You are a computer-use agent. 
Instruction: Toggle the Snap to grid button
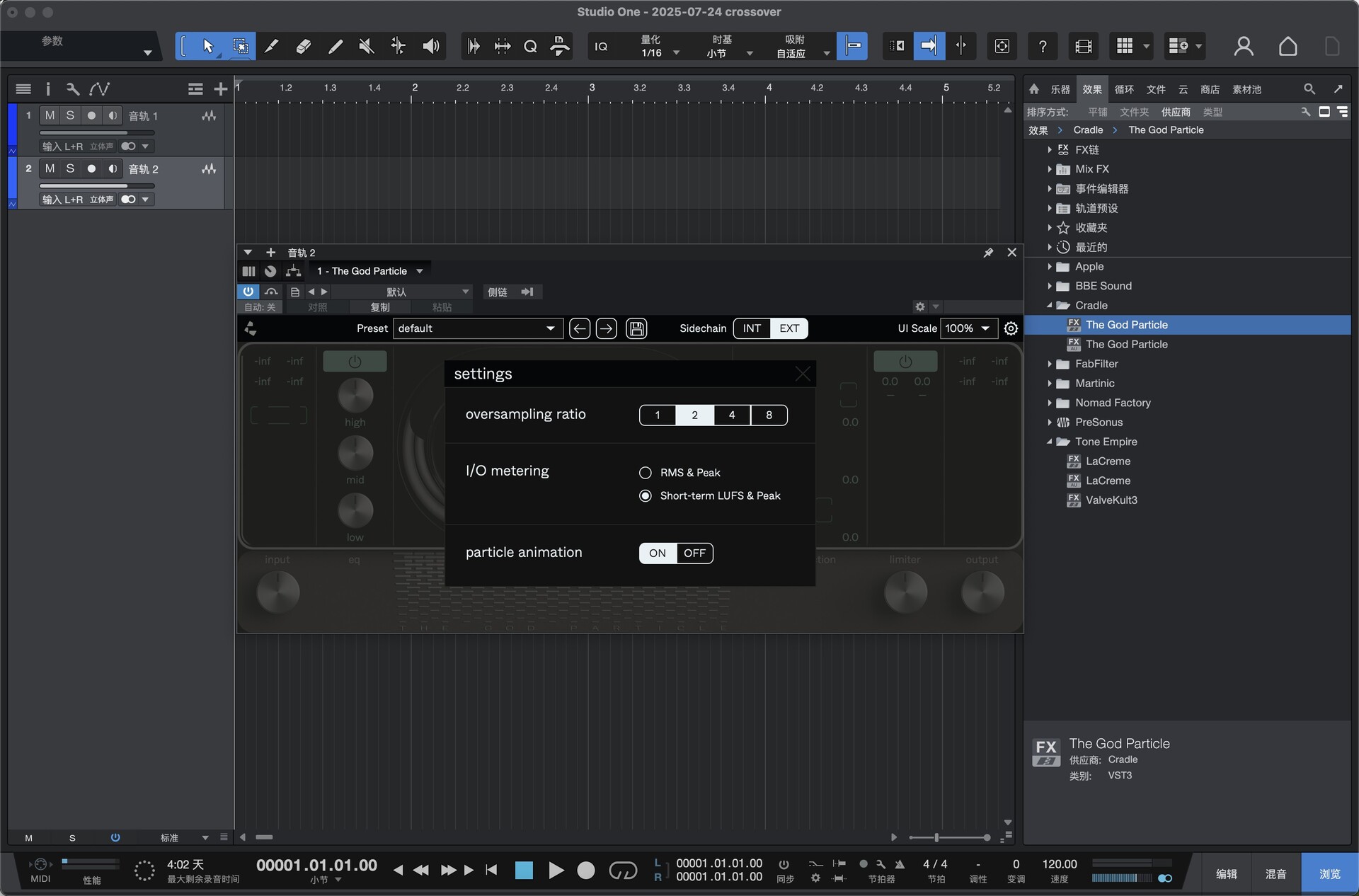[851, 46]
